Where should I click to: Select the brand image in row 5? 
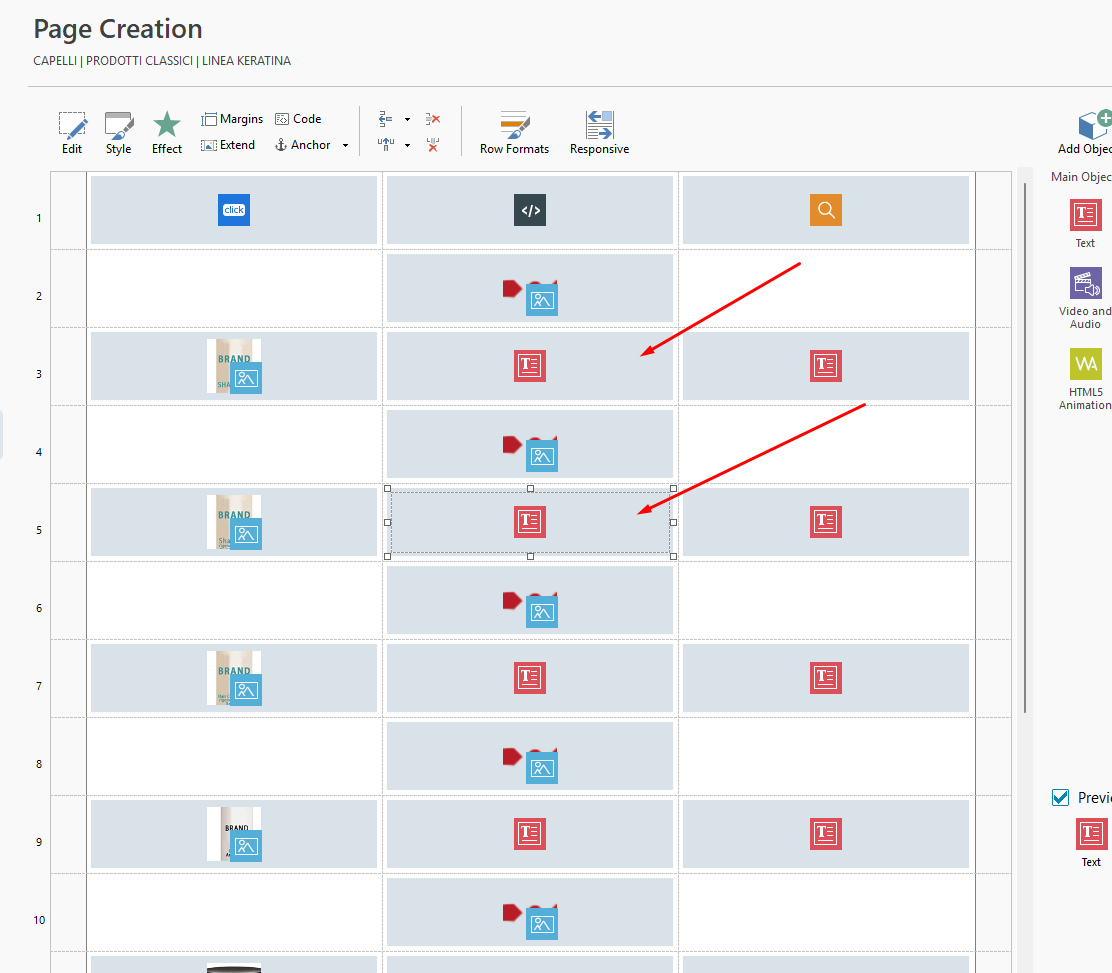coord(234,522)
